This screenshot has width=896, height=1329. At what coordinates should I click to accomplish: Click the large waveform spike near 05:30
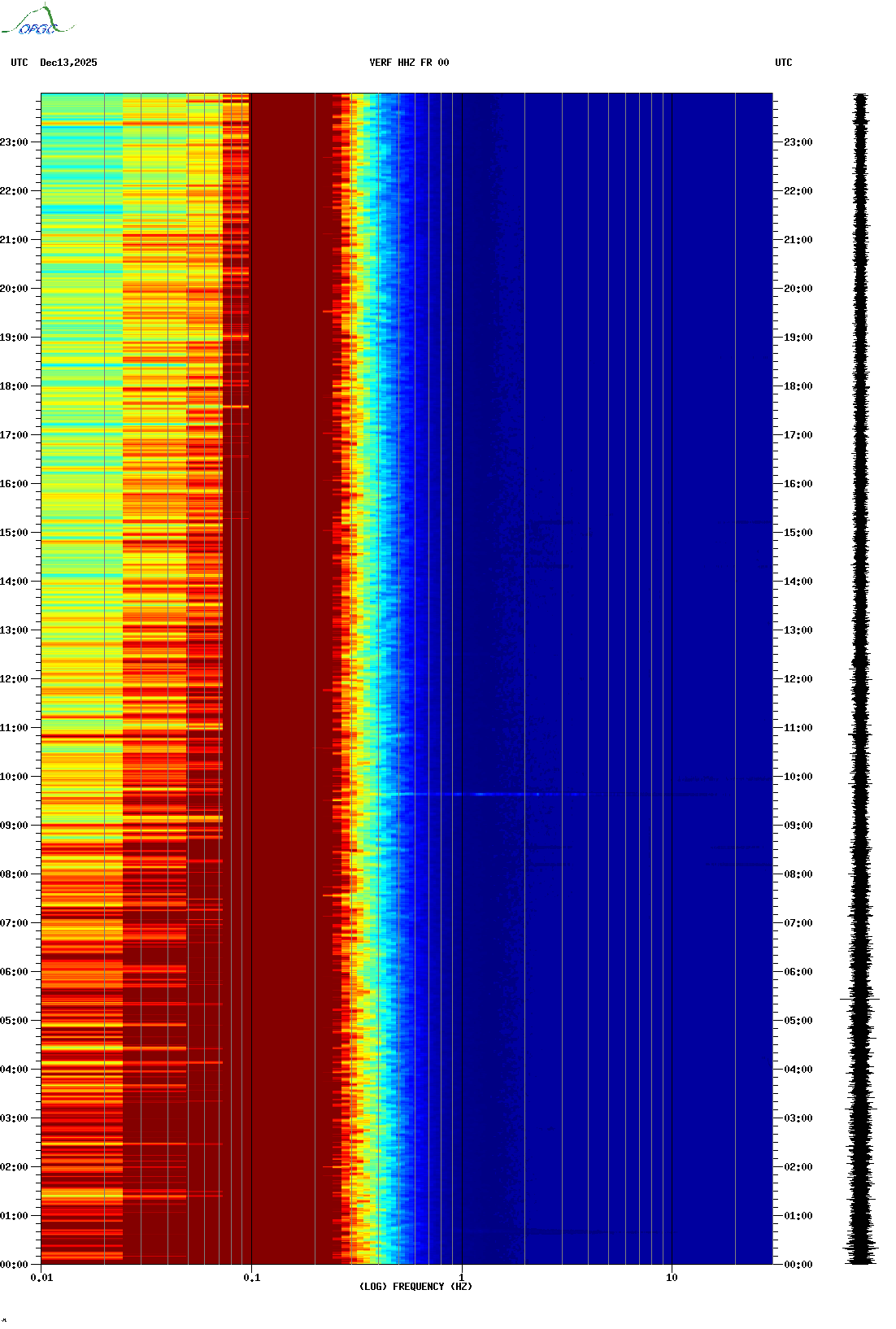click(859, 998)
